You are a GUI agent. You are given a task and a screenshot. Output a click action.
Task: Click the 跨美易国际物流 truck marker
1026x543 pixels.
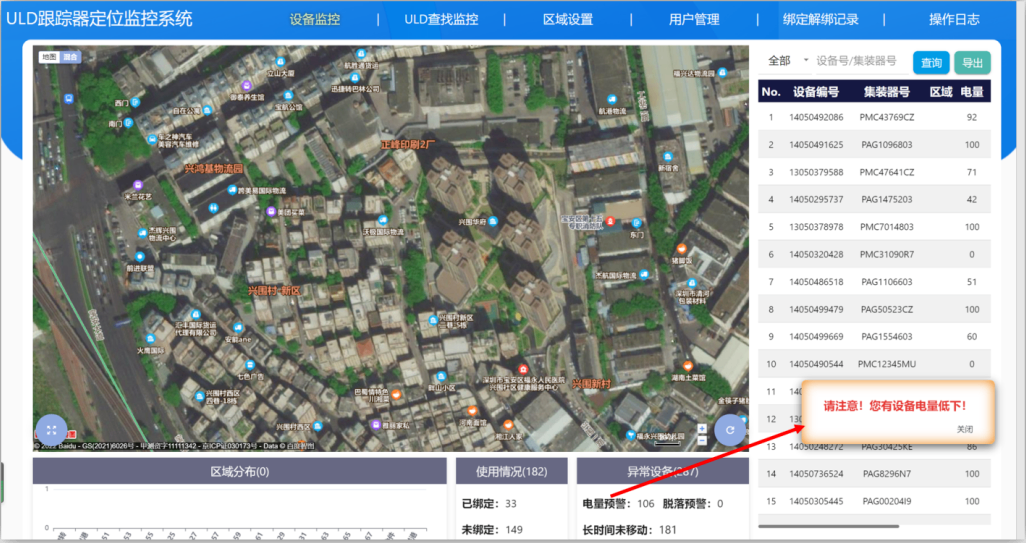232,190
